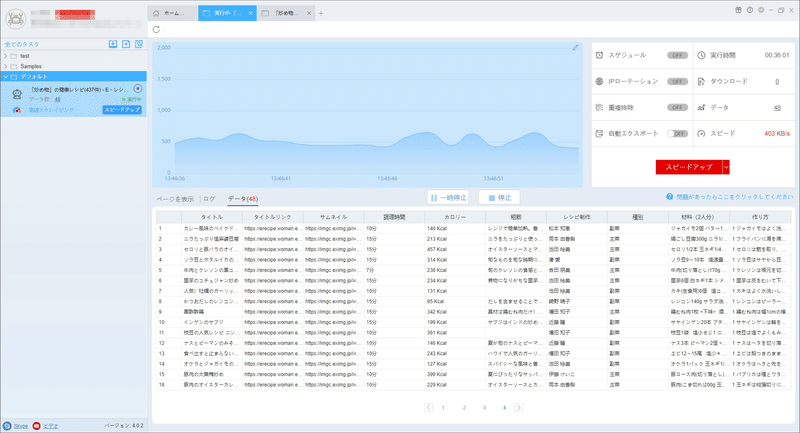This screenshot has width=800, height=433.
Task: Close the running (実行中) tab
Action: 251,13
